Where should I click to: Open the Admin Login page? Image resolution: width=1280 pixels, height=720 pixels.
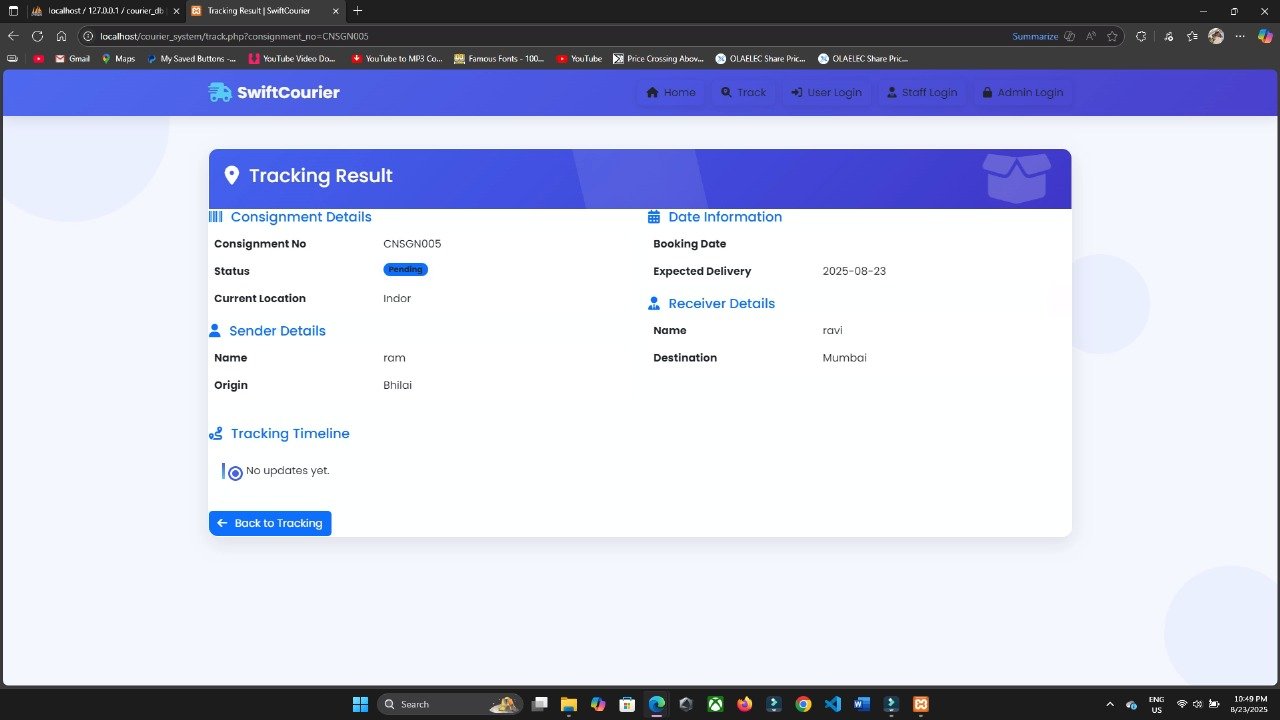1022,93
